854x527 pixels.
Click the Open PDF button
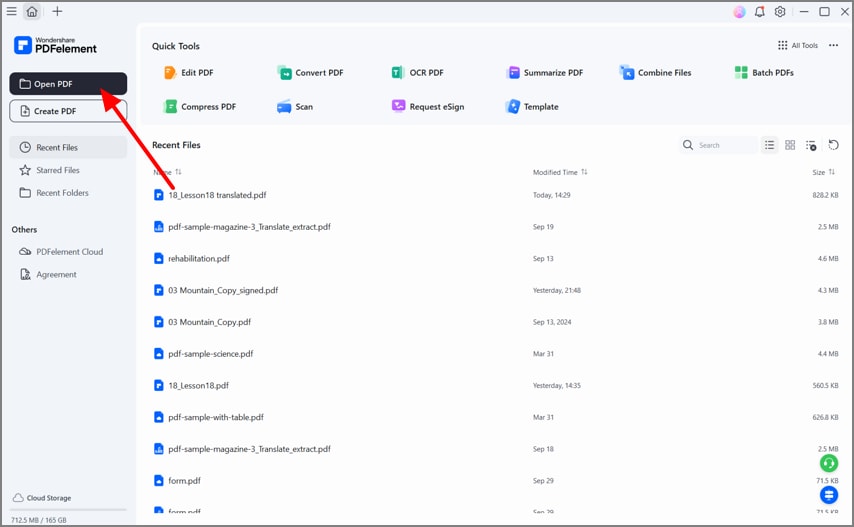pyautogui.click(x=68, y=84)
